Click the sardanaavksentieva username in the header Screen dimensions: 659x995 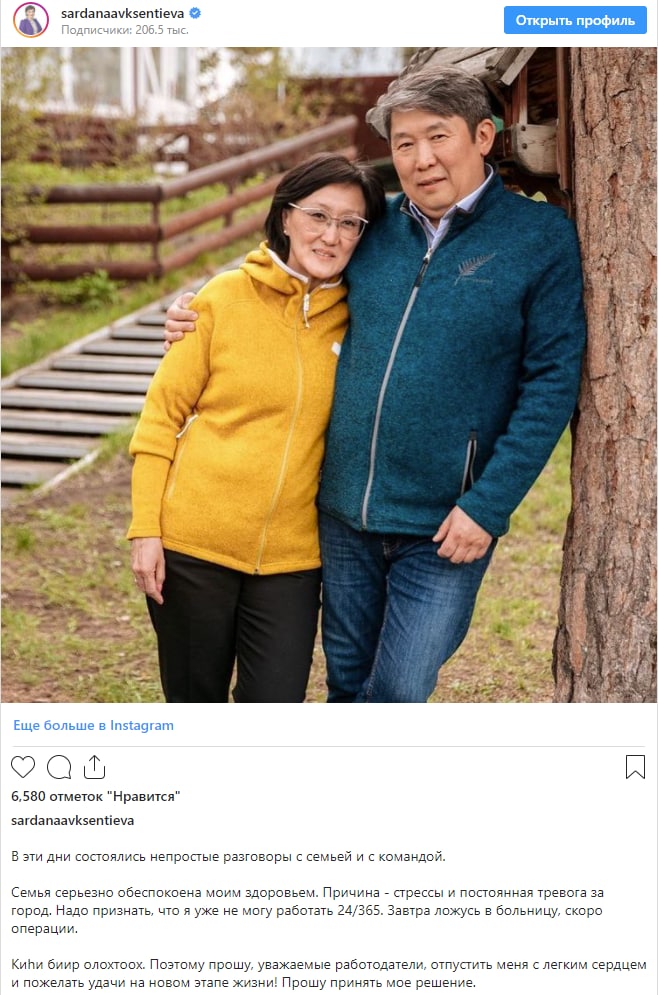pos(122,13)
